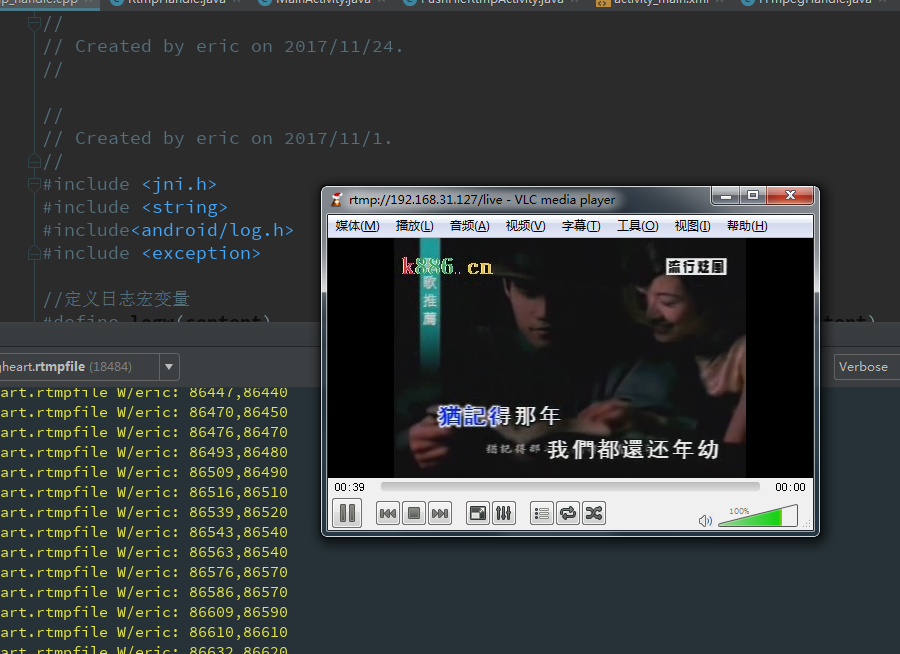
Task: Place cursor on '#include <jni.h>' line
Action: [x=130, y=184]
